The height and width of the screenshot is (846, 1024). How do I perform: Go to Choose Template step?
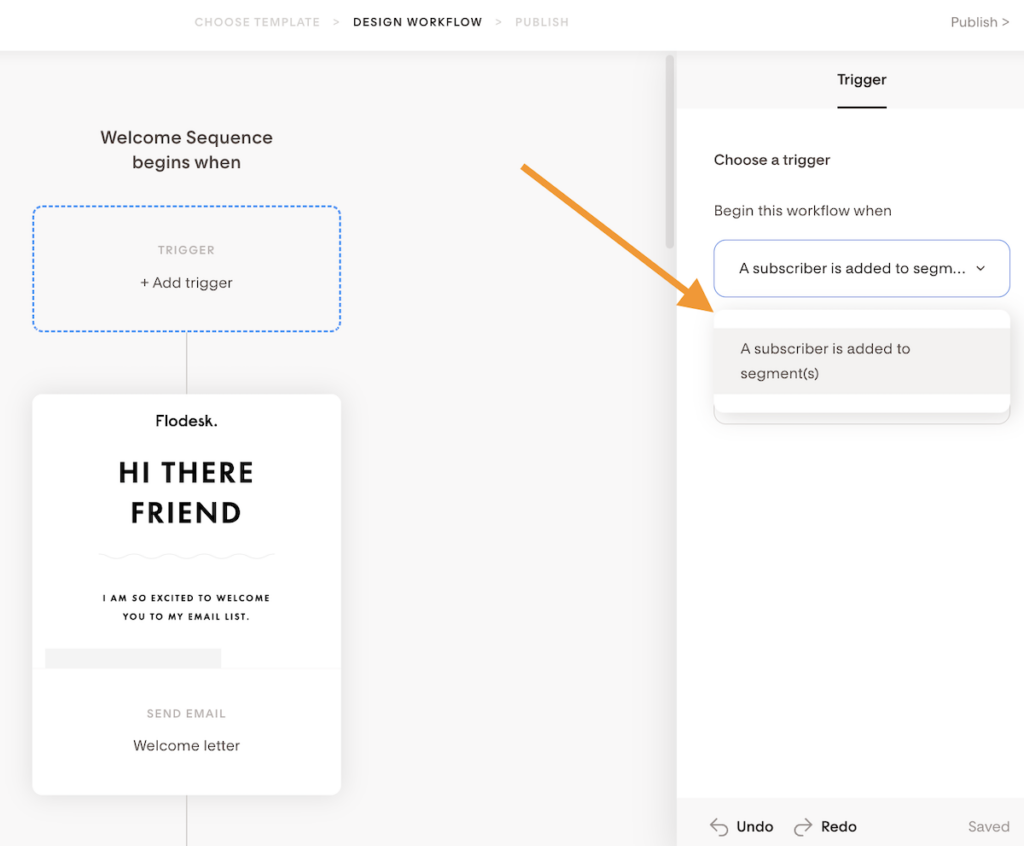(x=257, y=22)
